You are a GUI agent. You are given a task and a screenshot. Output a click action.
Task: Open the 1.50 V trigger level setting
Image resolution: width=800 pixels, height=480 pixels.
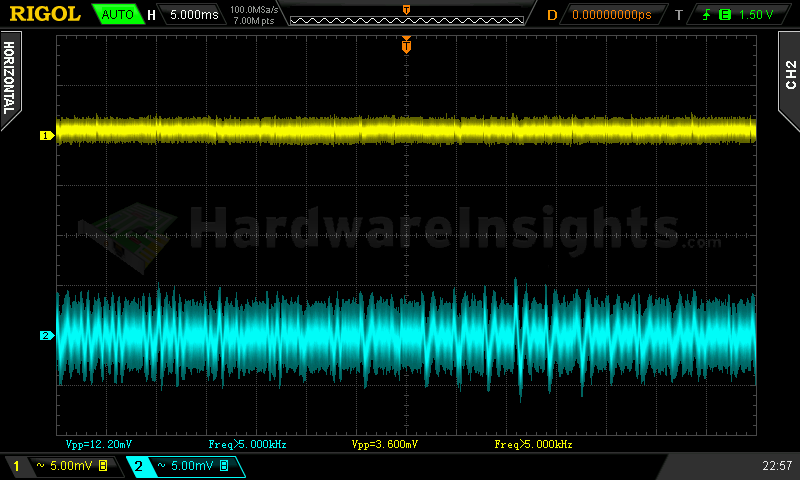(x=757, y=15)
